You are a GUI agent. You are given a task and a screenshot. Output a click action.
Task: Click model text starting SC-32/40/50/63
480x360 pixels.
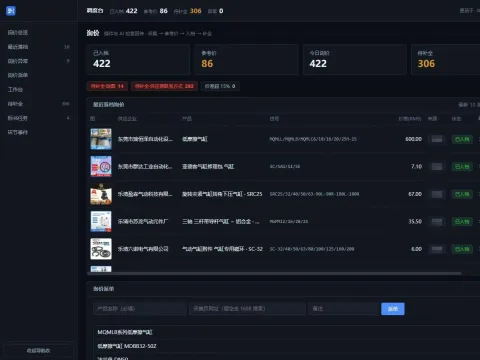point(312,249)
